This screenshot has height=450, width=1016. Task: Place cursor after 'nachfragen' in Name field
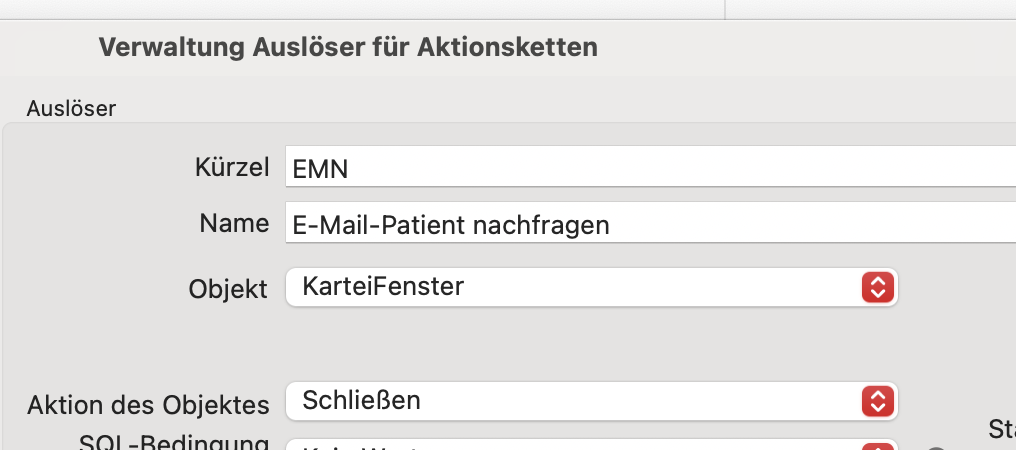pos(612,225)
